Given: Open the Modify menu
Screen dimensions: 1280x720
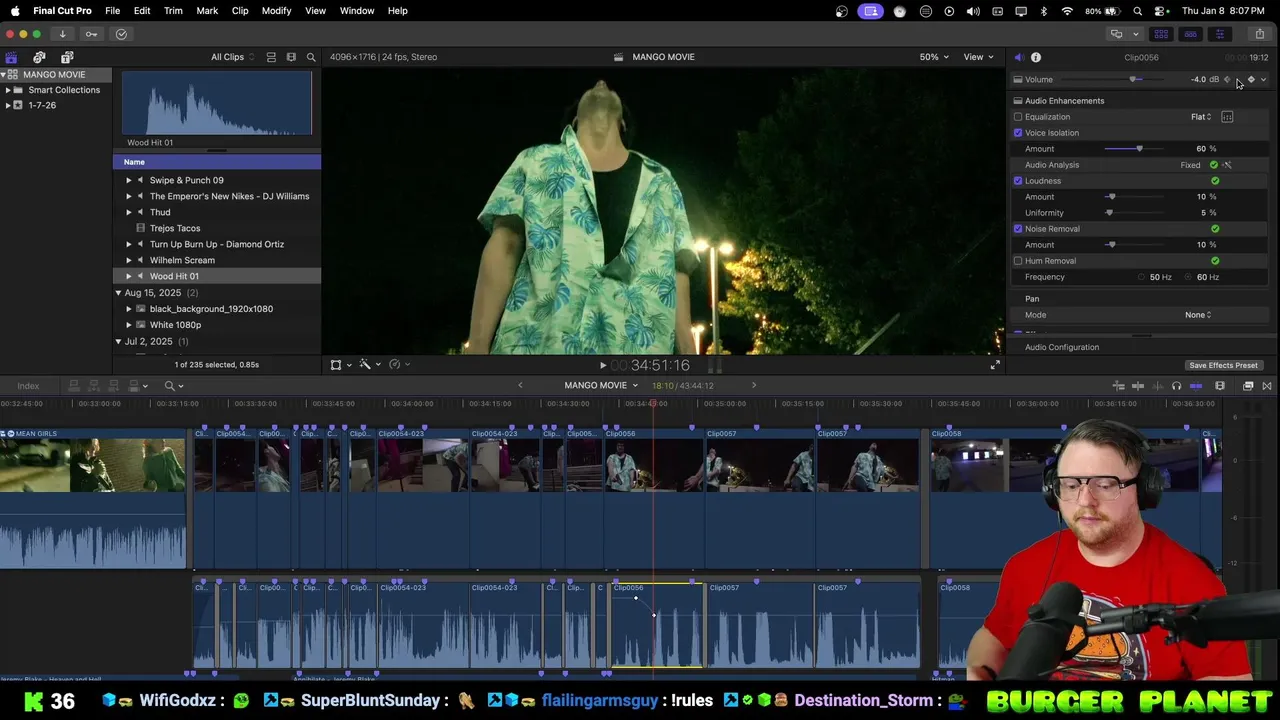Looking at the screenshot, I should pos(276,11).
